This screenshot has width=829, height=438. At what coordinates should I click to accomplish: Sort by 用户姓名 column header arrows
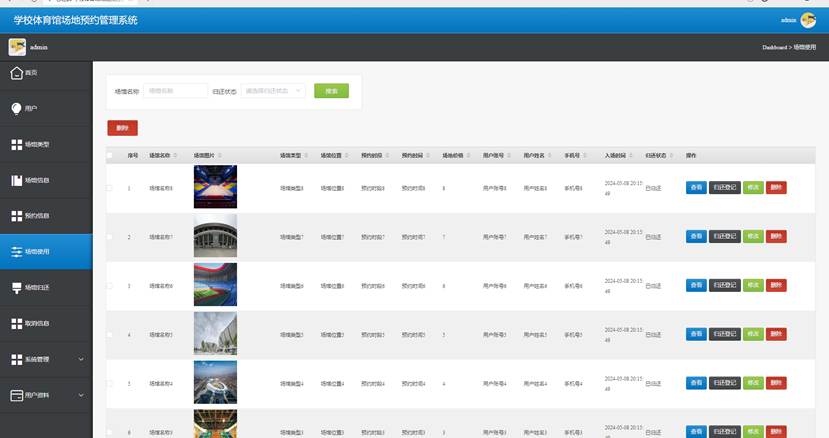(x=550, y=156)
